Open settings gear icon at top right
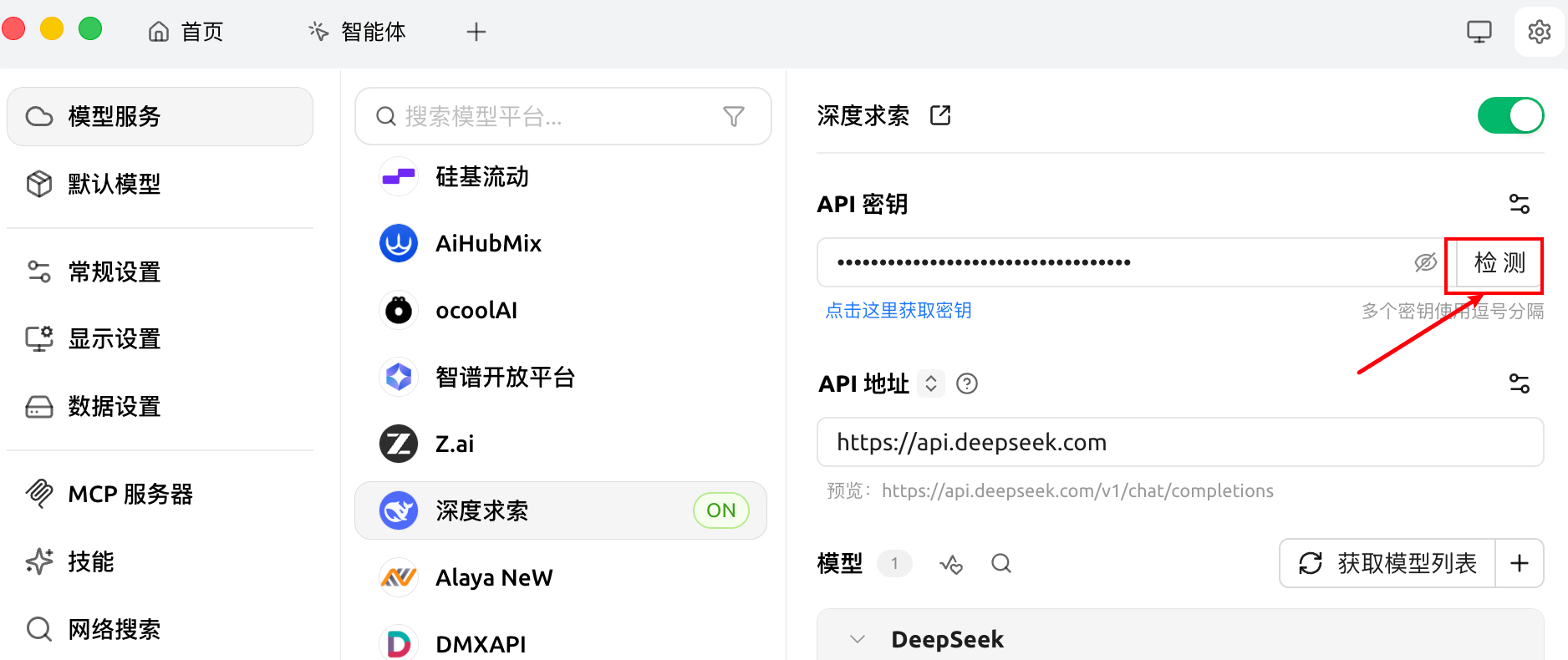 1540,32
